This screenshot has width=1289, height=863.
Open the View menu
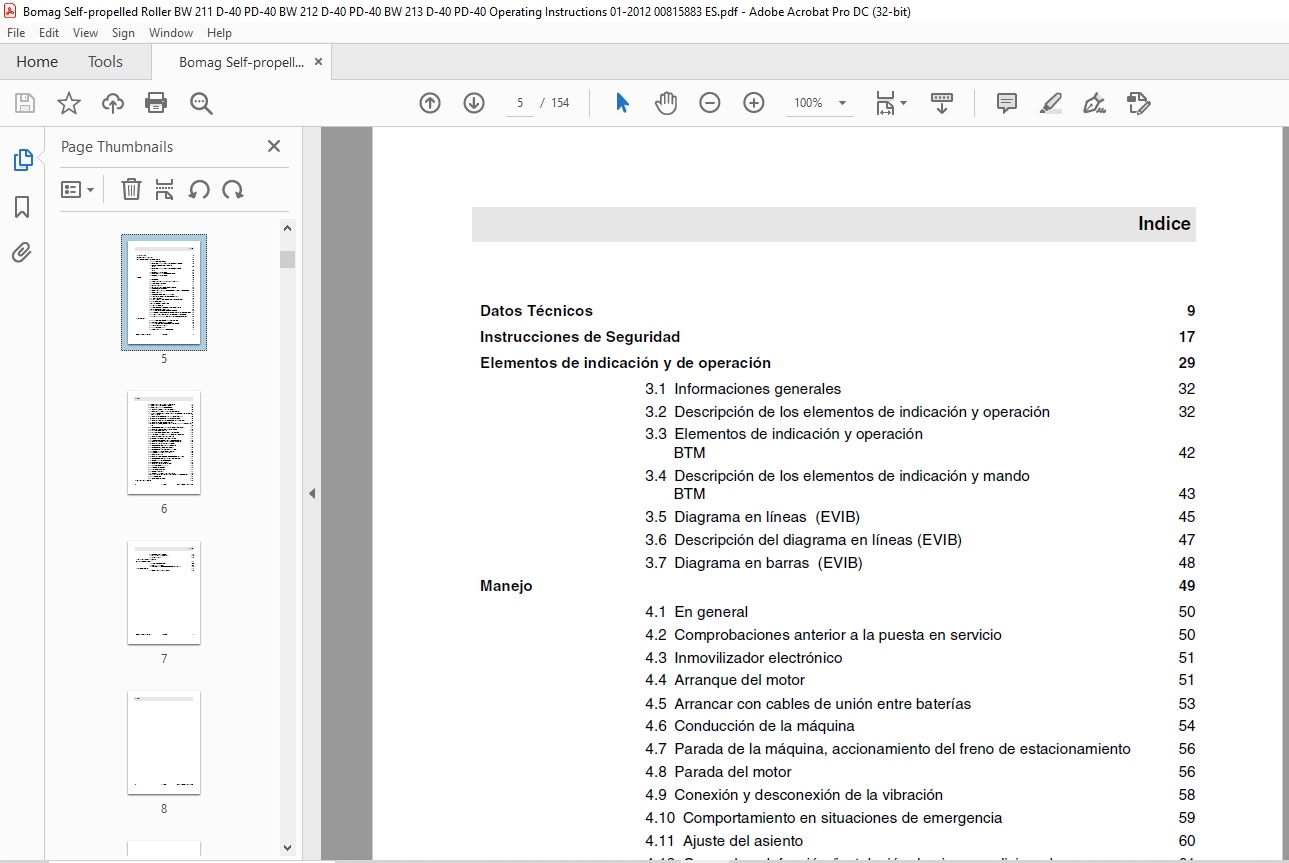(x=85, y=33)
